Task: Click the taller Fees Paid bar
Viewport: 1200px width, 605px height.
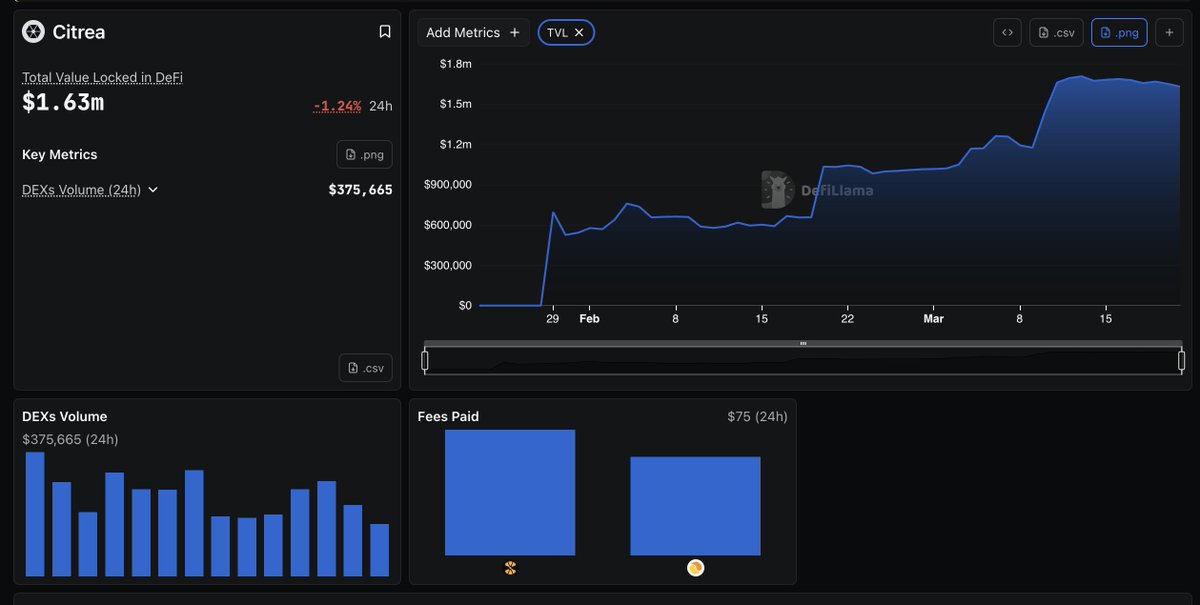Action: click(510, 492)
